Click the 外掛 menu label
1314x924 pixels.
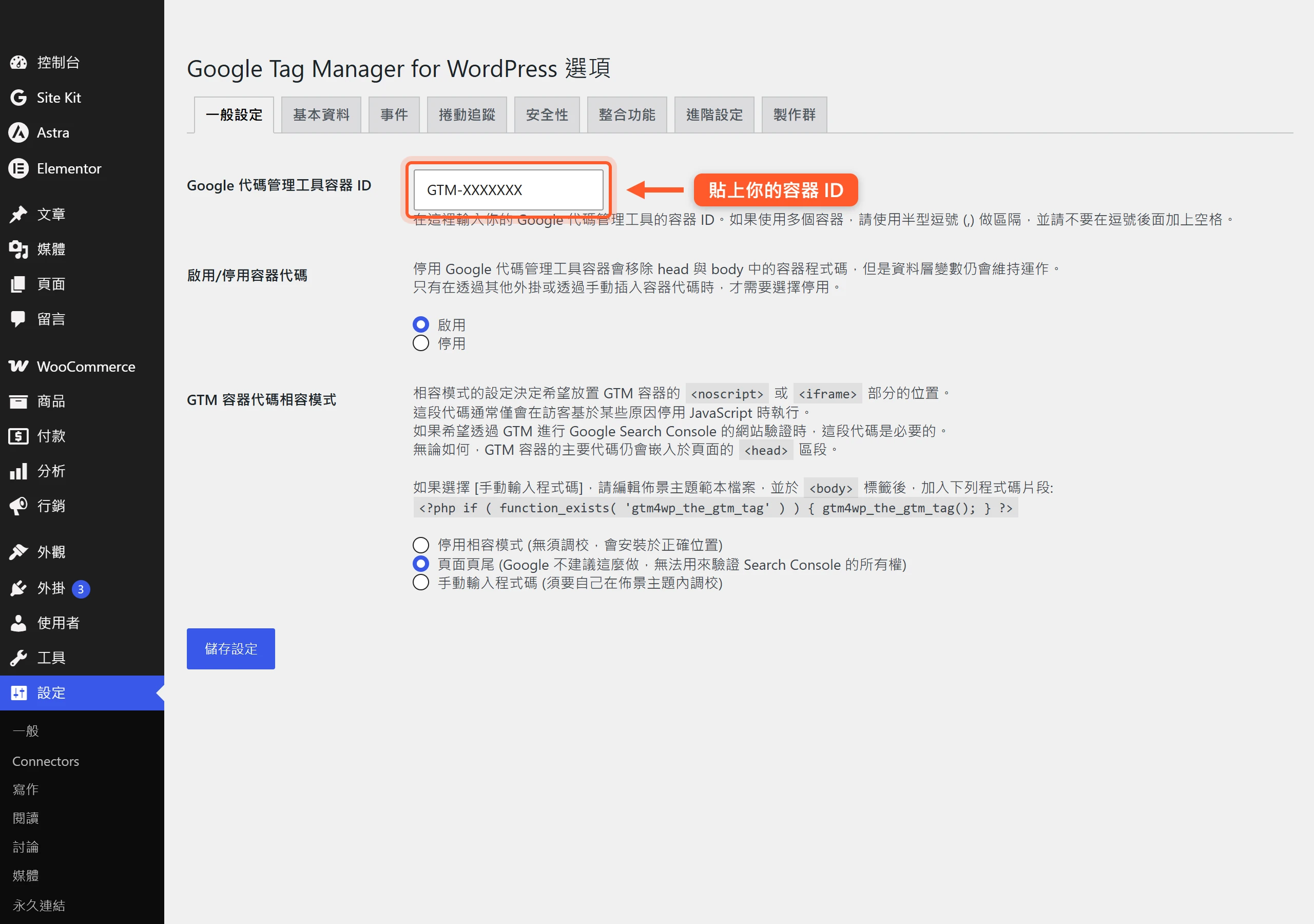tap(51, 588)
